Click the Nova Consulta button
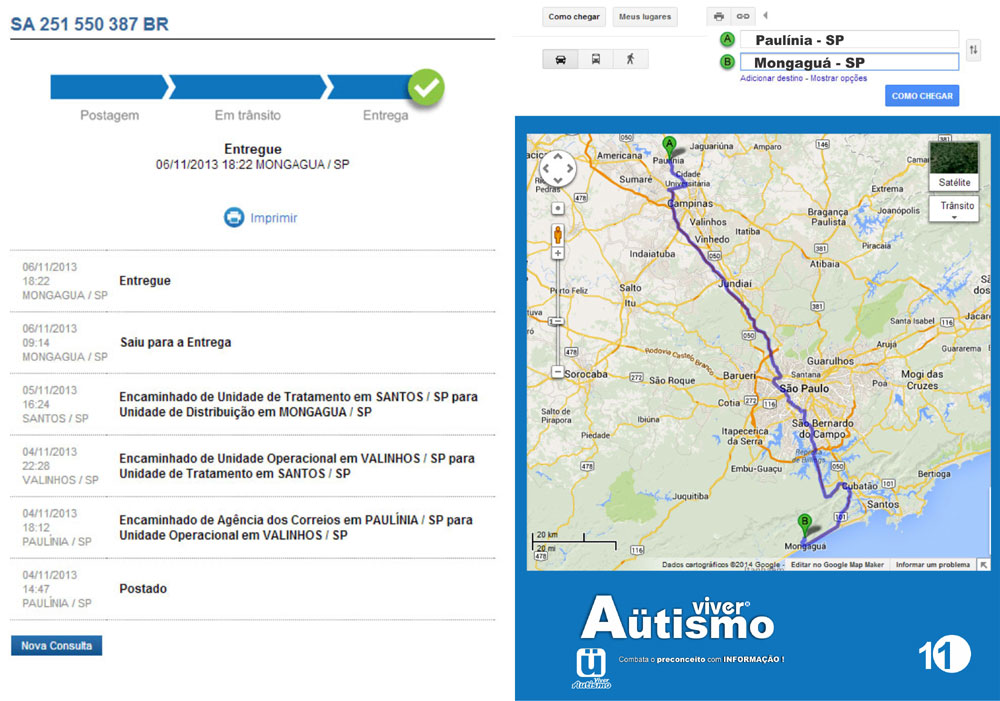Image resolution: width=1000 pixels, height=701 pixels. (x=56, y=646)
